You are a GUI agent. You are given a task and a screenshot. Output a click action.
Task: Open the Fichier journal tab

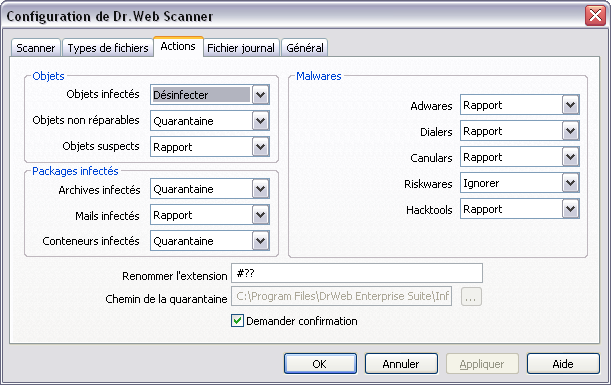[241, 48]
